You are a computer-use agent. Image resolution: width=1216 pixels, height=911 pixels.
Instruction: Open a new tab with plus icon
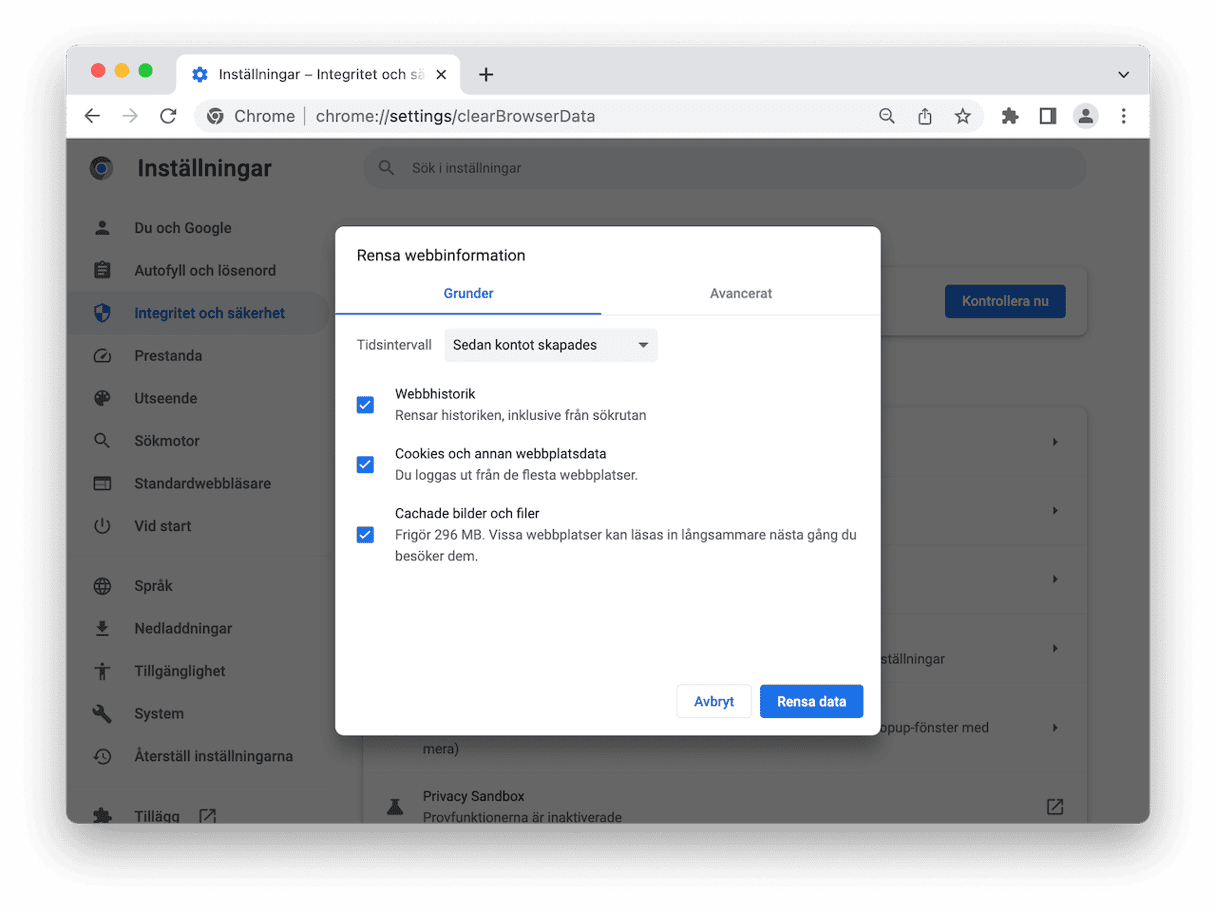[486, 74]
